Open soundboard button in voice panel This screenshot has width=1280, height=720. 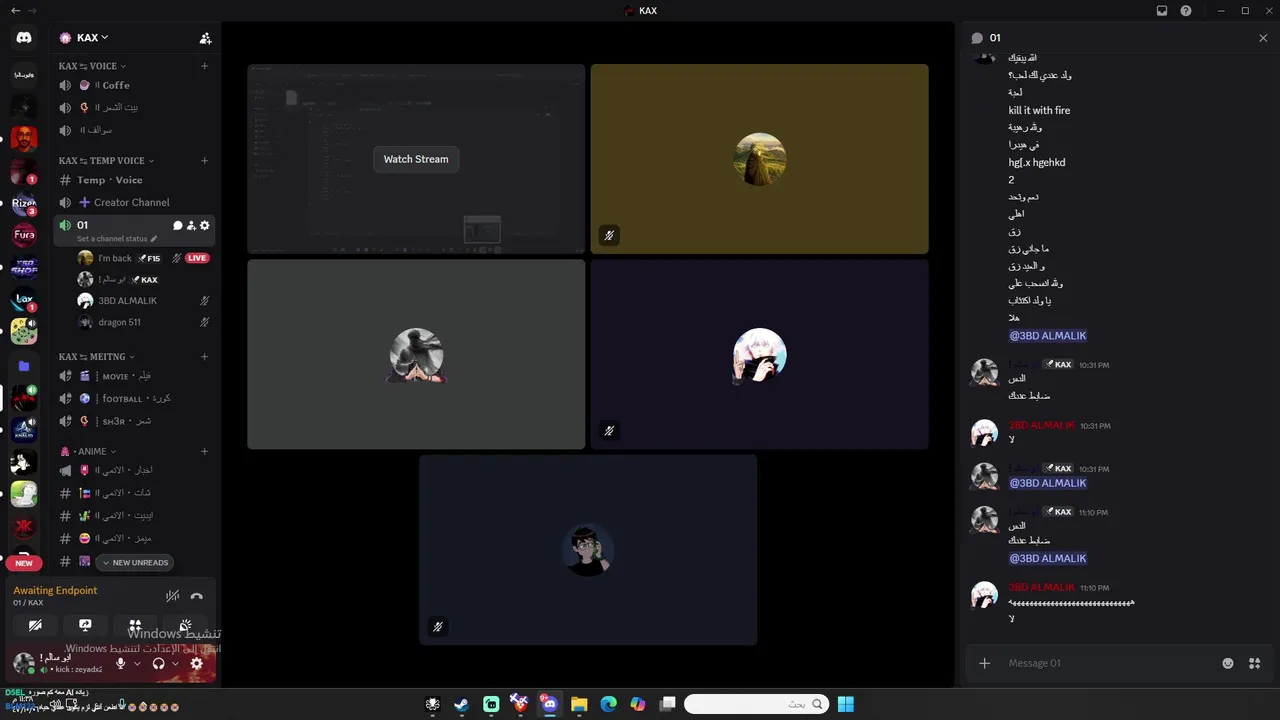pyautogui.click(x=185, y=625)
